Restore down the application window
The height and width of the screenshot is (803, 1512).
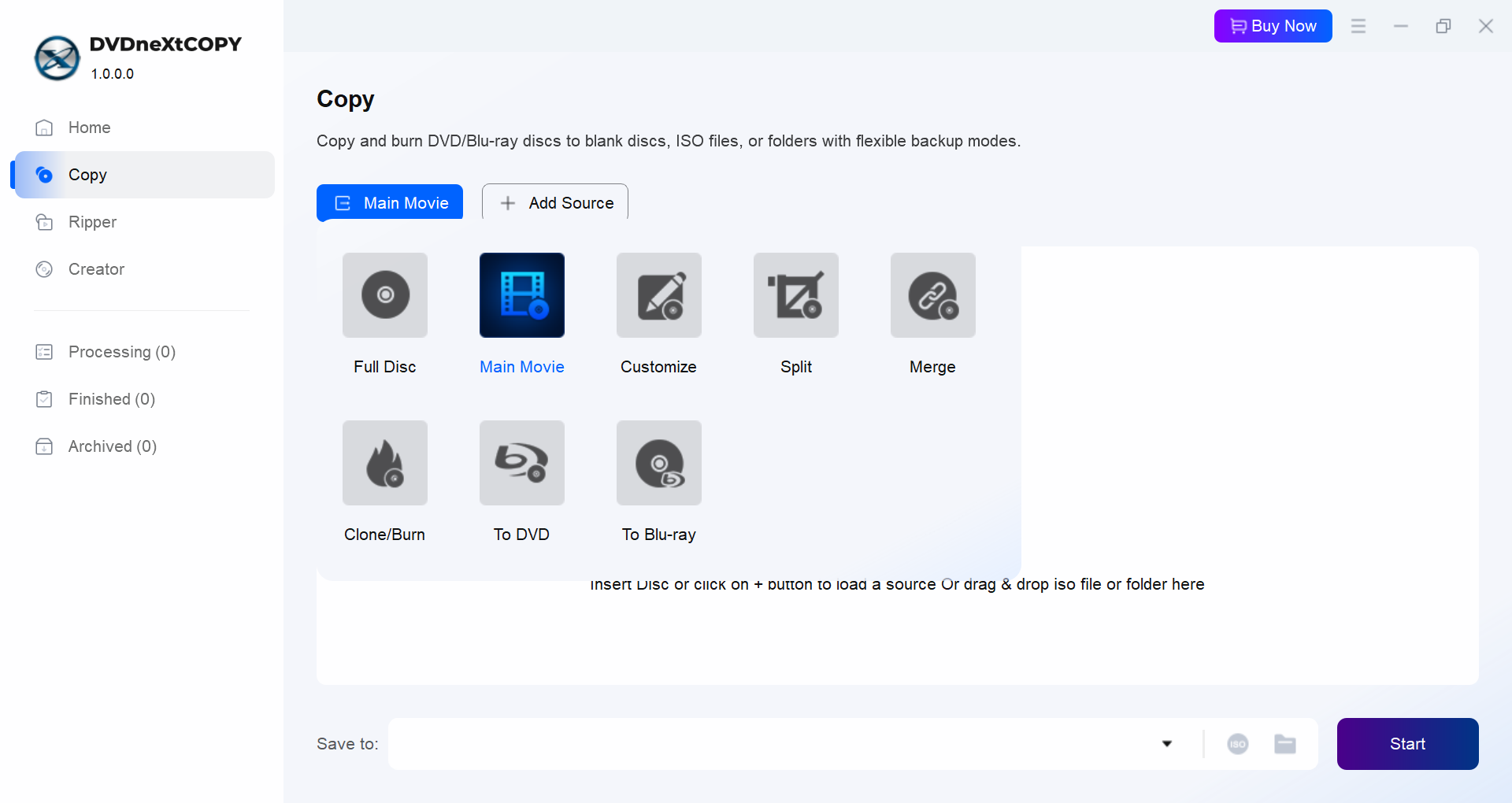pyautogui.click(x=1443, y=26)
